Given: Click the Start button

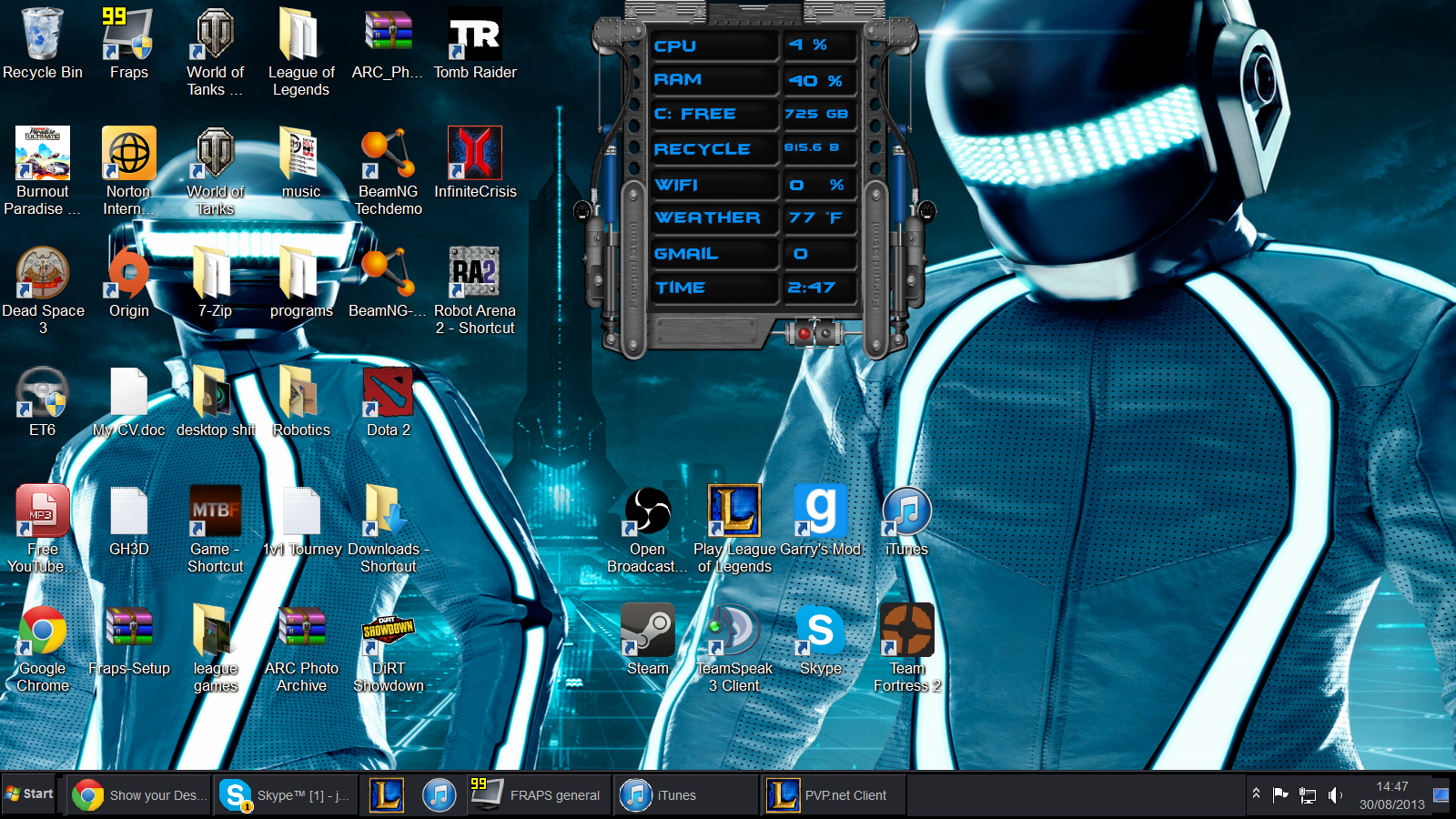Looking at the screenshot, I should click(29, 794).
